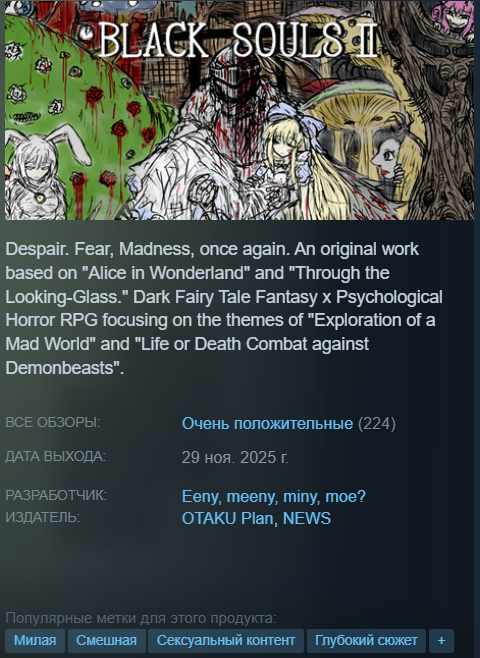Select the Сексуальный контент tag

[x=226, y=640]
